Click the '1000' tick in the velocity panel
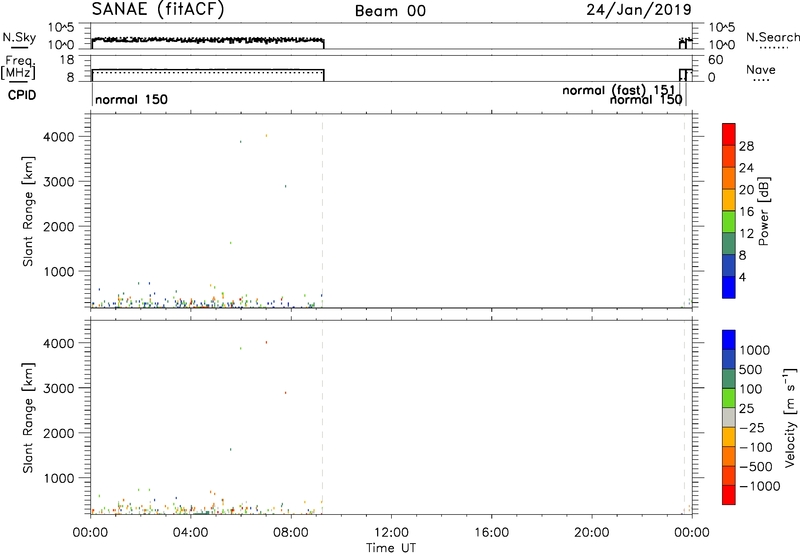 (x=58, y=478)
